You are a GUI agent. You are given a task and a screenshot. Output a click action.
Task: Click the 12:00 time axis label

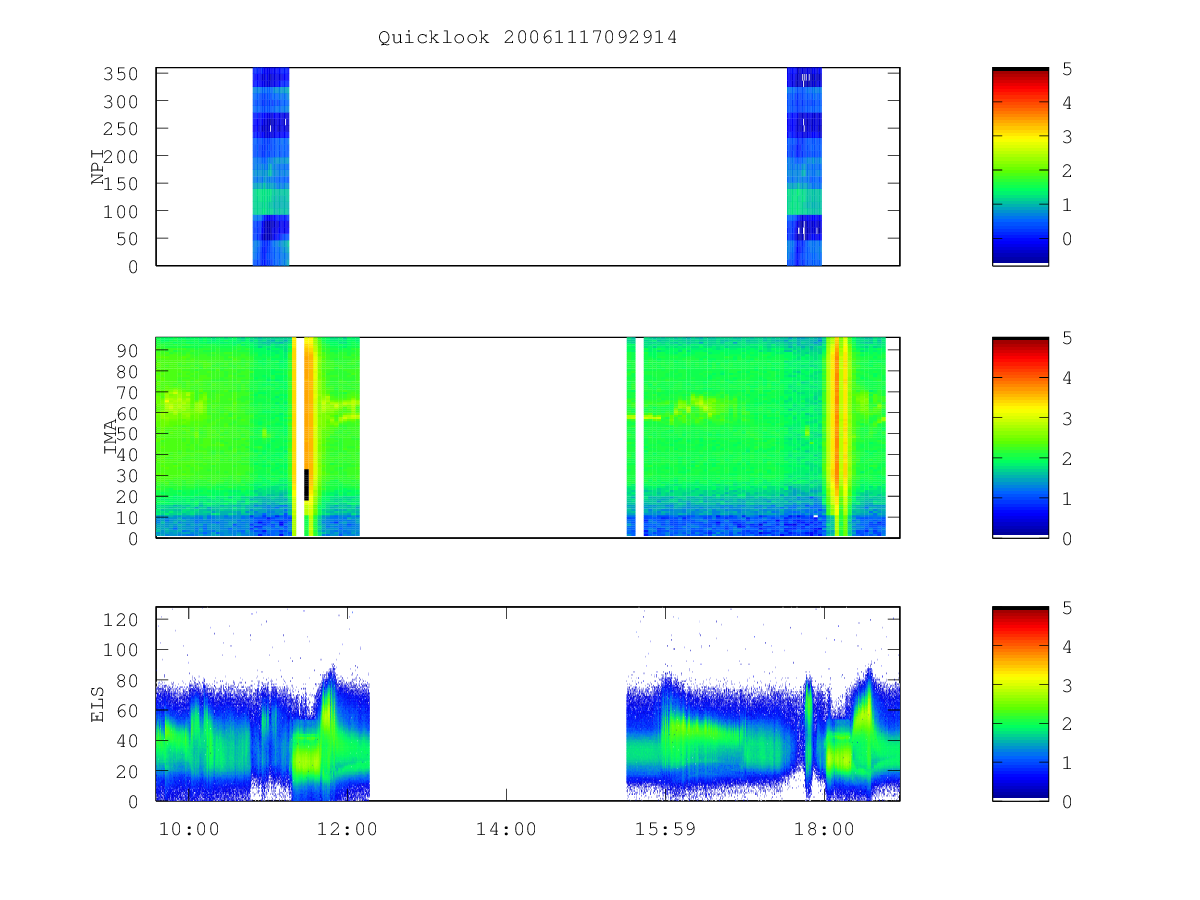[x=348, y=829]
